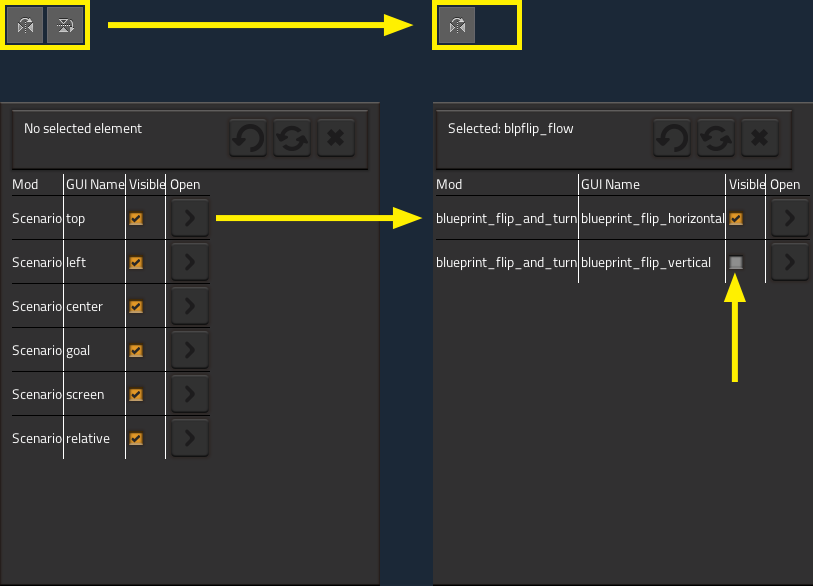Image resolution: width=813 pixels, height=586 pixels.
Task: Close the 'No selected element' panel
Action: point(336,139)
